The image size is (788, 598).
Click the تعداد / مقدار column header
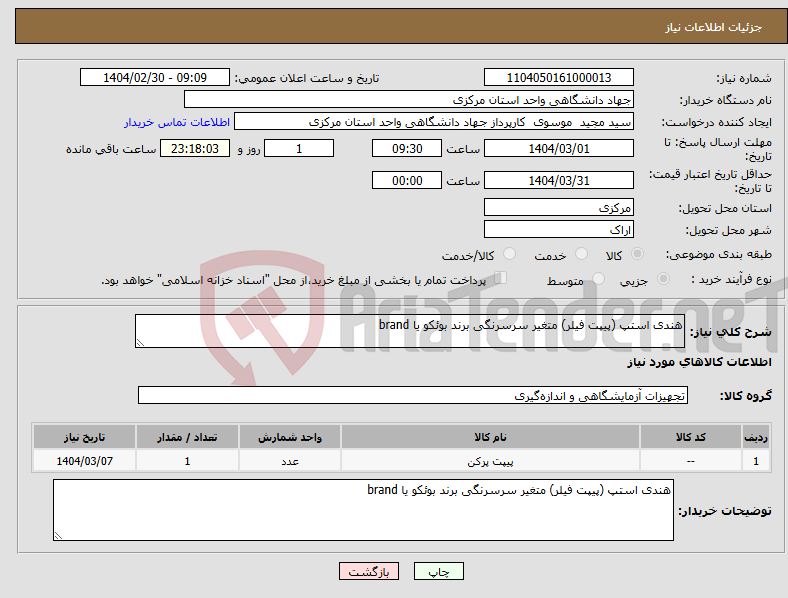[x=187, y=437]
